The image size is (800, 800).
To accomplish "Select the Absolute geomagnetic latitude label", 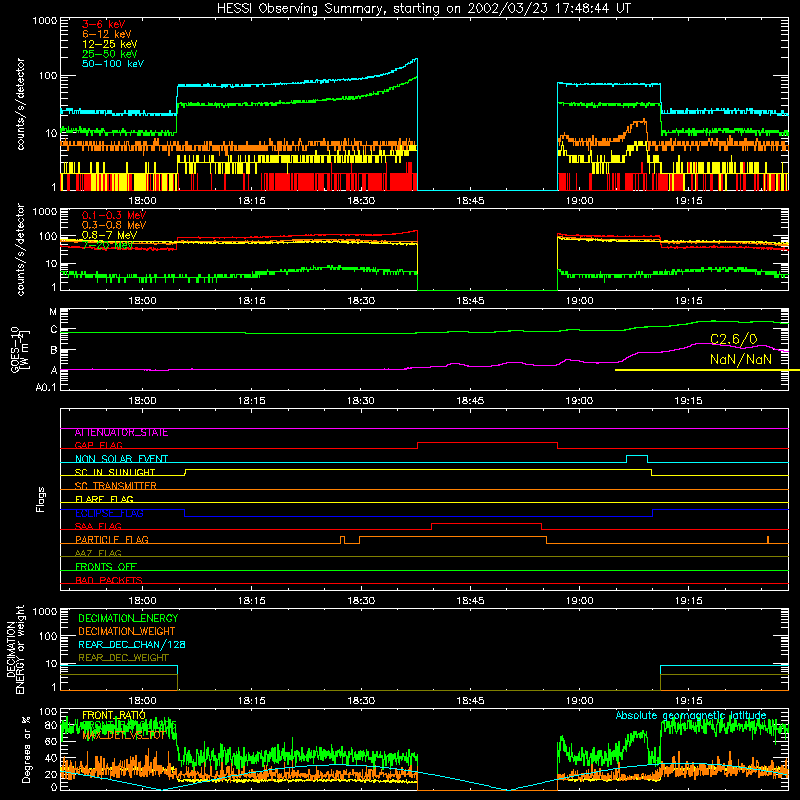I will click(691, 715).
